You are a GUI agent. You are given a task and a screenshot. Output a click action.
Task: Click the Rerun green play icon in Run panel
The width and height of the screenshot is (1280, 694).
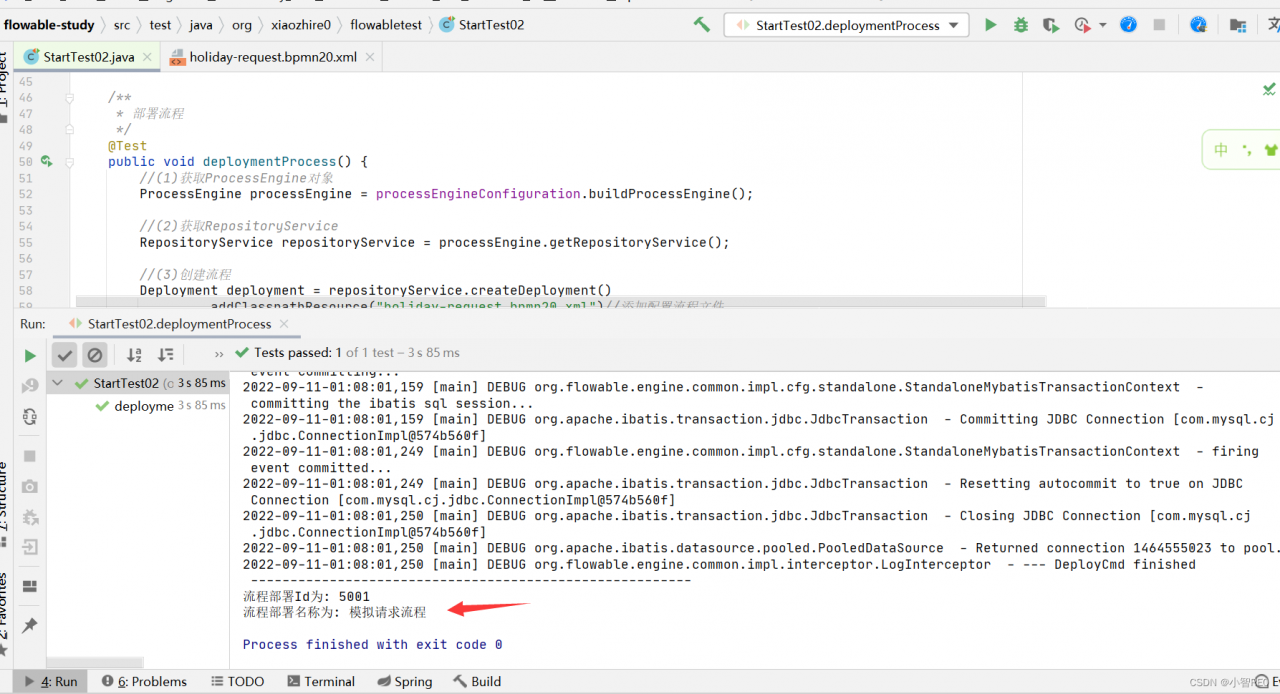click(30, 355)
